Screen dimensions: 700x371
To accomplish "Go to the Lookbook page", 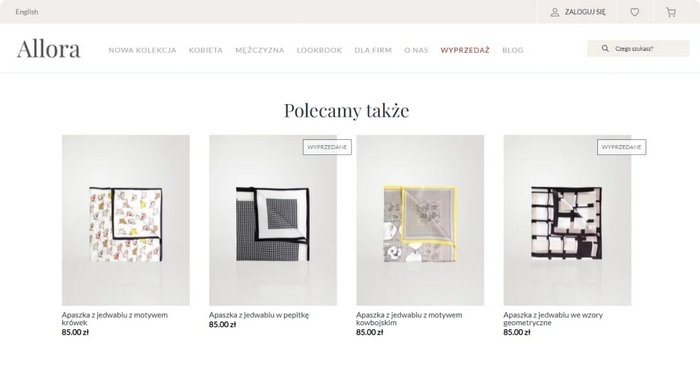I will coord(319,50).
